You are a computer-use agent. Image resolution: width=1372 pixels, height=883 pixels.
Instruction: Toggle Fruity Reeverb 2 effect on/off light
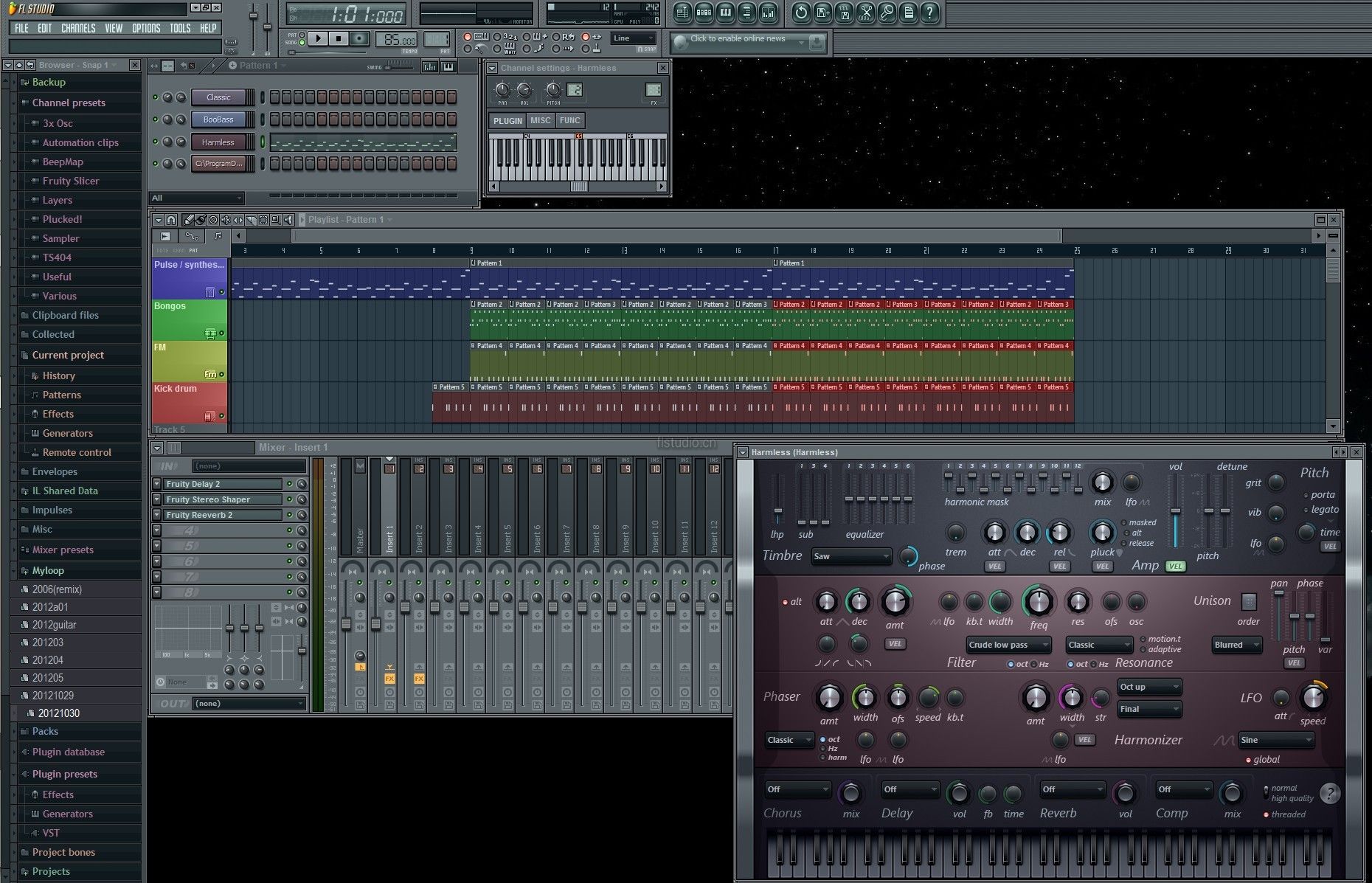click(x=290, y=515)
